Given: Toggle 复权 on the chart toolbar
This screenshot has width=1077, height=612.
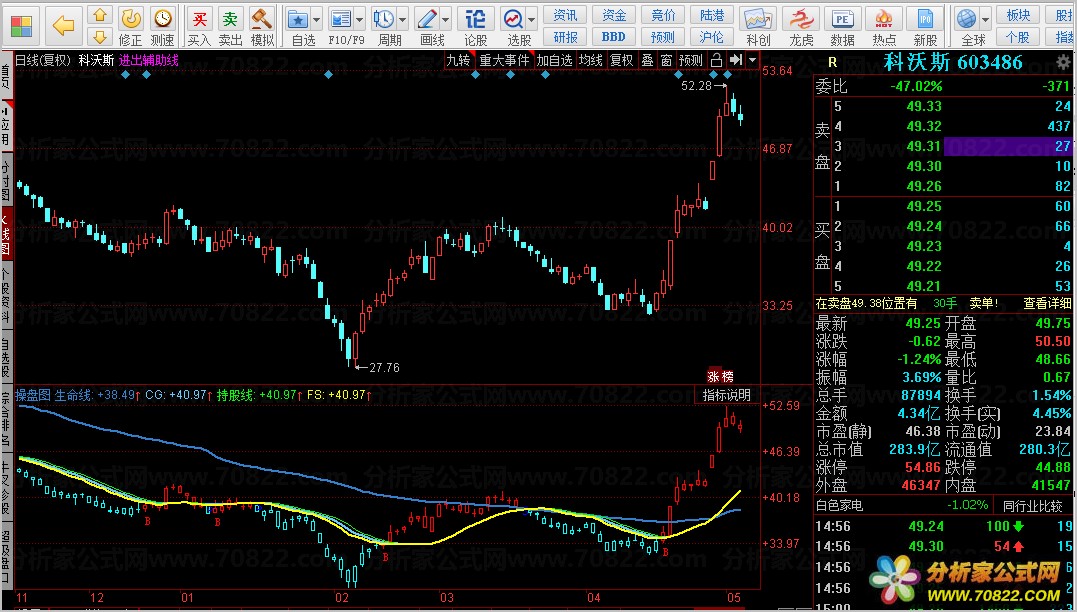Looking at the screenshot, I should tap(622, 60).
